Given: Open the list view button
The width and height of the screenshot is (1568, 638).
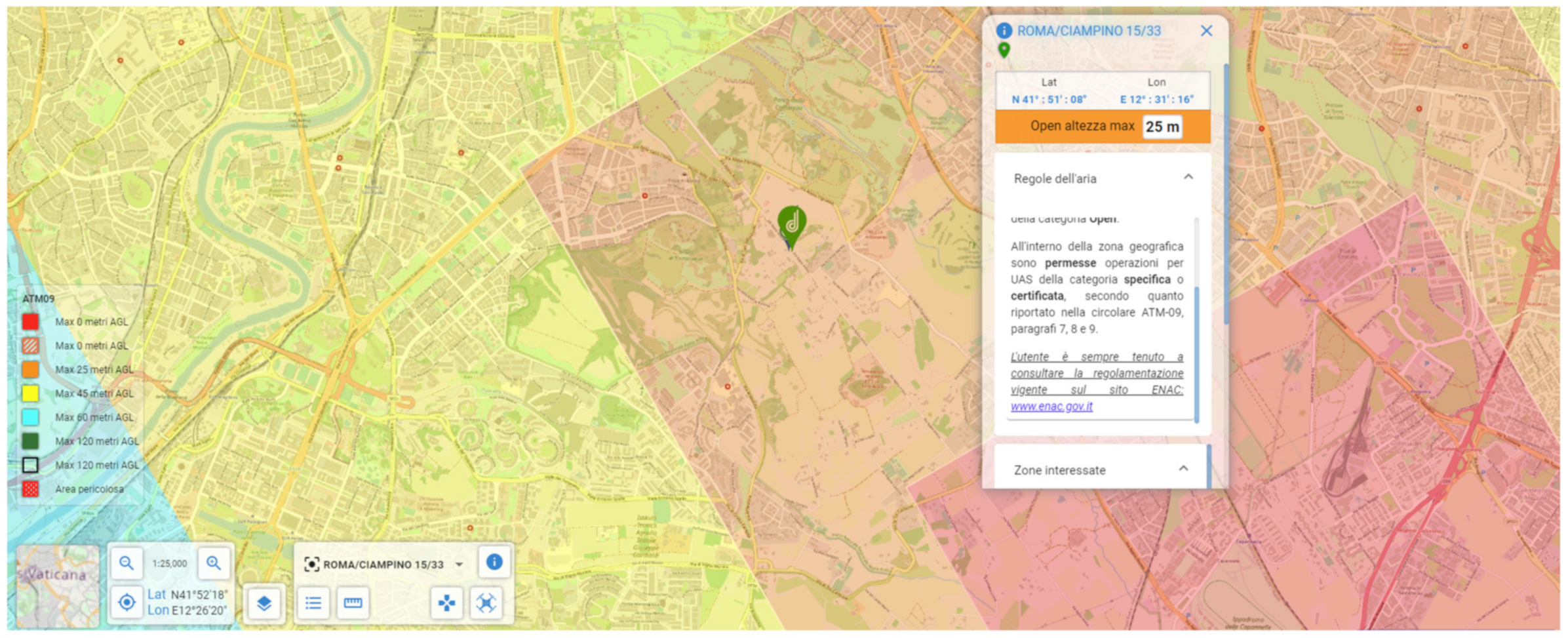Looking at the screenshot, I should (x=313, y=603).
